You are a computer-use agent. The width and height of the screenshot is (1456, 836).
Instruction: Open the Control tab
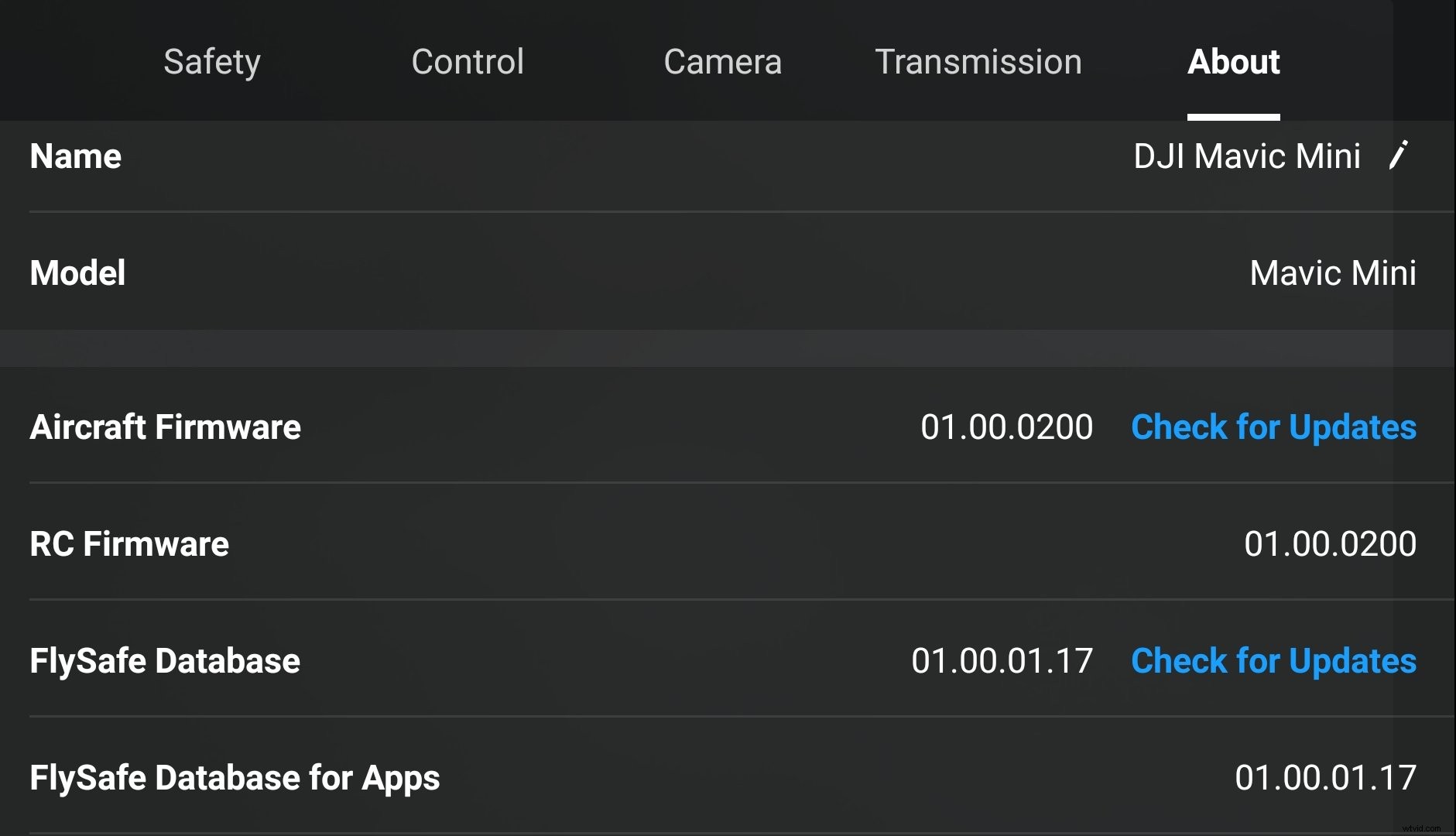coord(468,61)
